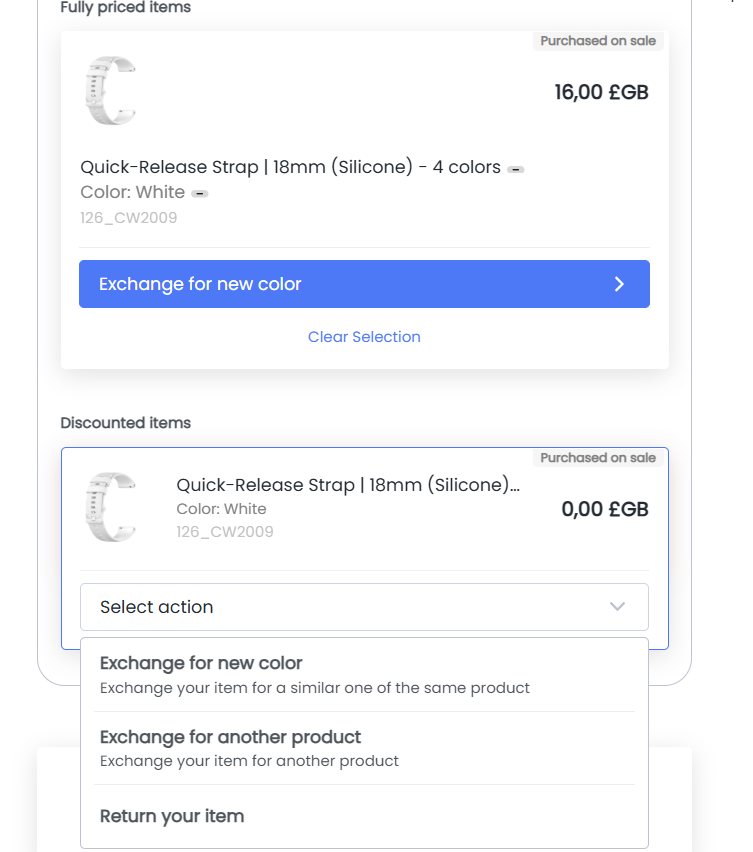Click the 0,00 £GB price
Viewport: 753px width, 852px height.
click(605, 509)
